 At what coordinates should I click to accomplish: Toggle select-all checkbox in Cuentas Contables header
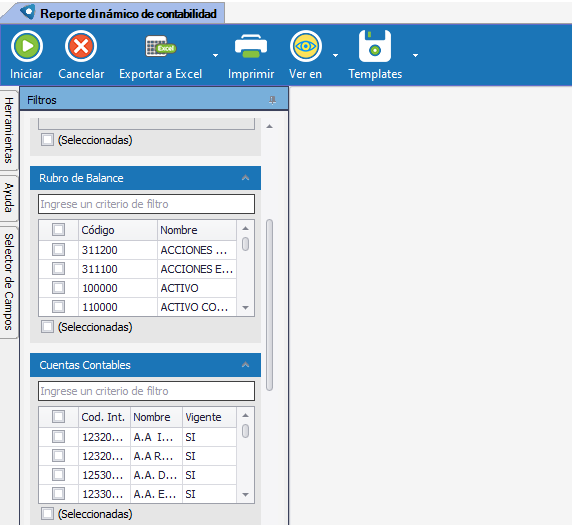click(58, 417)
